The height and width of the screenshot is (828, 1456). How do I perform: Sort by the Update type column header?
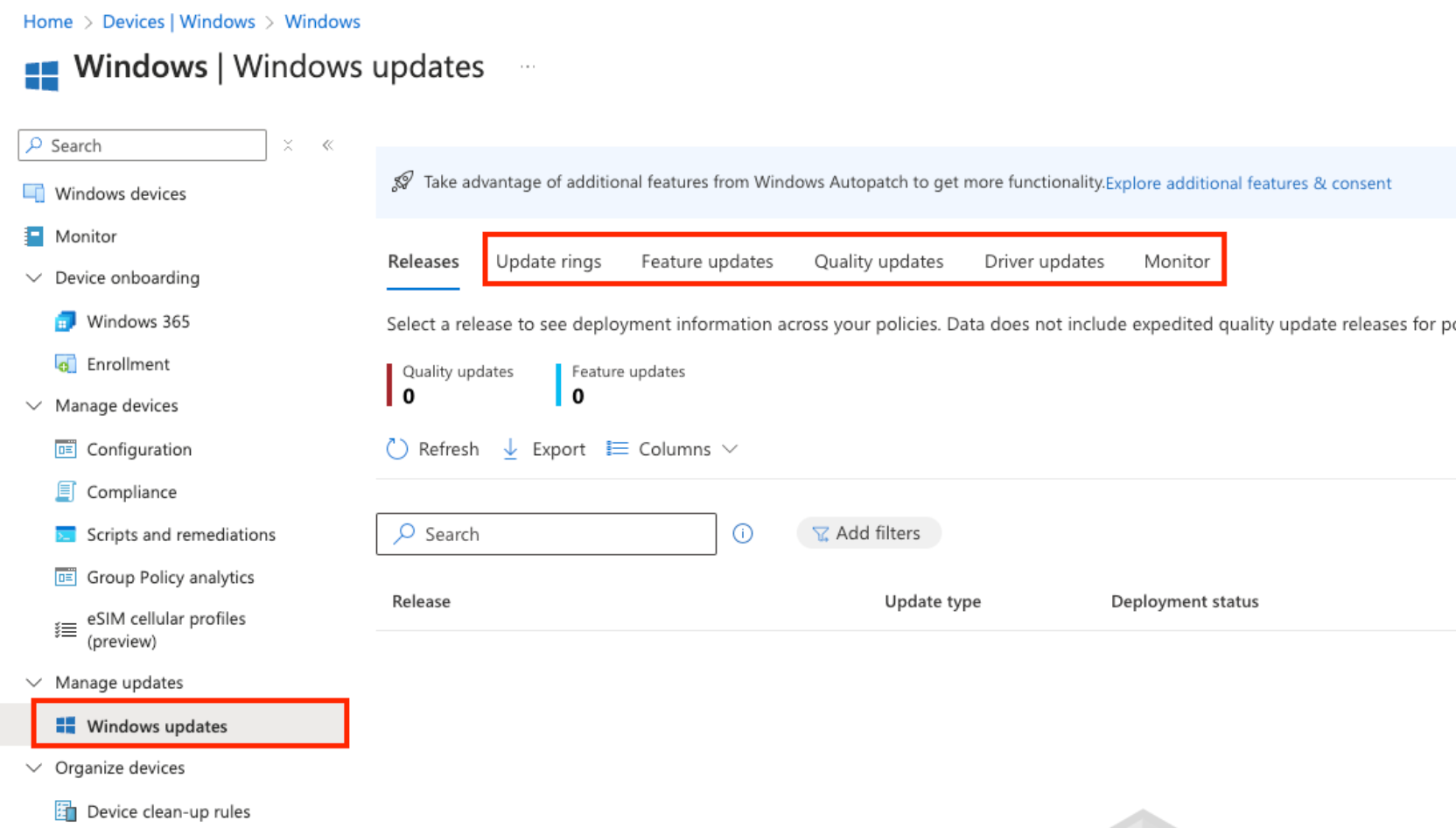933,601
